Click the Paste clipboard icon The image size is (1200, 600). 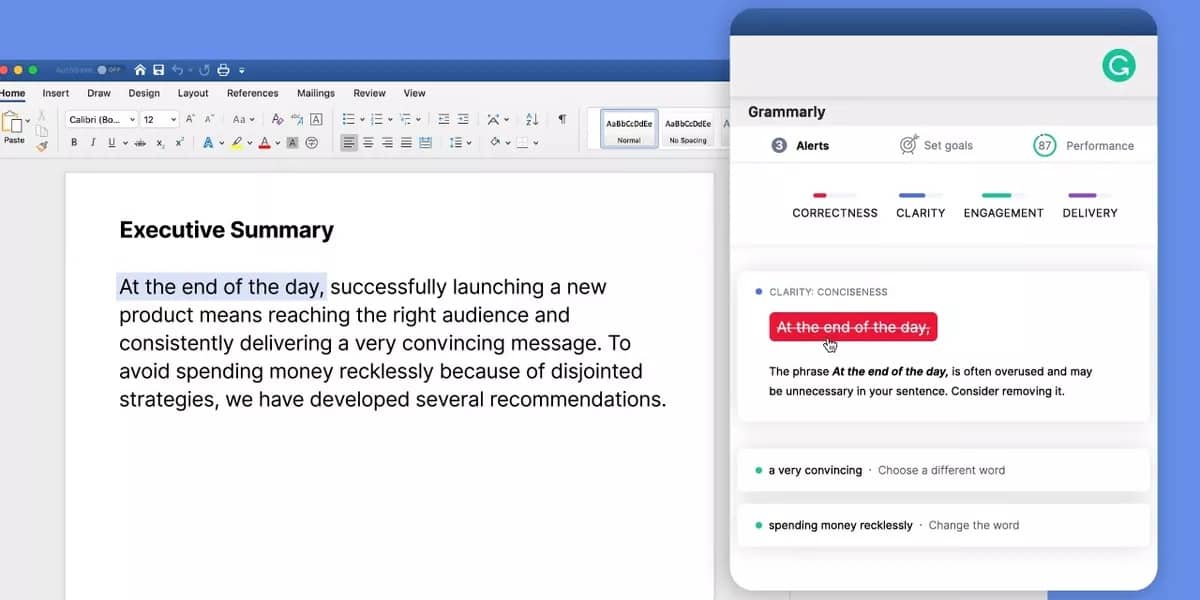(x=13, y=123)
